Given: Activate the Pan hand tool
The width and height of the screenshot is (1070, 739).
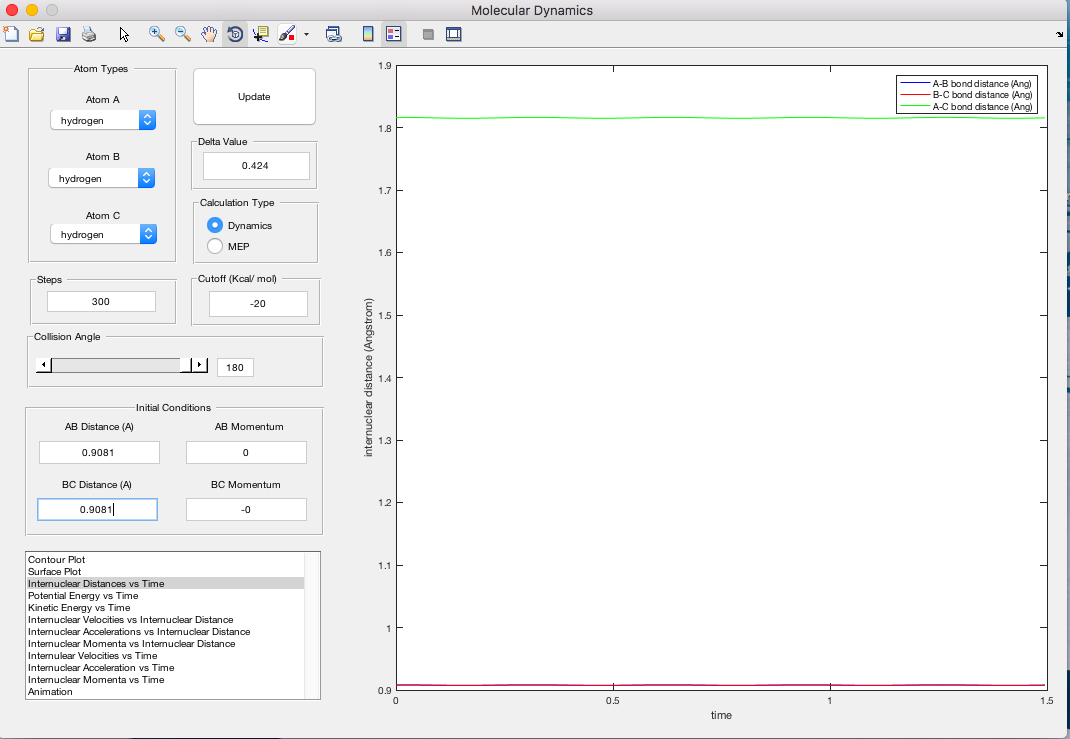Looking at the screenshot, I should click(209, 34).
